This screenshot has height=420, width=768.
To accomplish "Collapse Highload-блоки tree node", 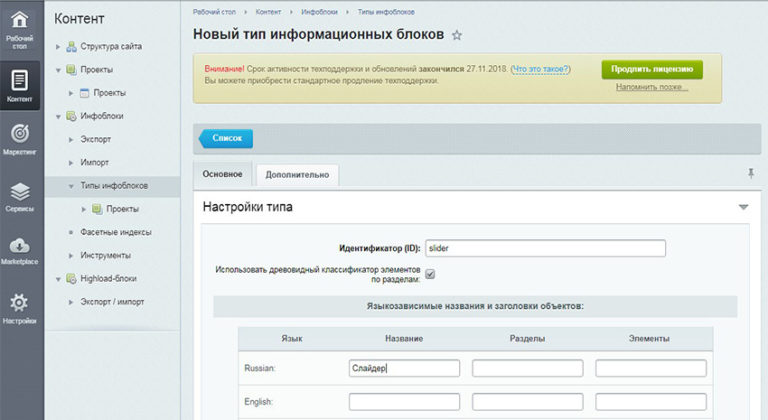I will point(58,279).
